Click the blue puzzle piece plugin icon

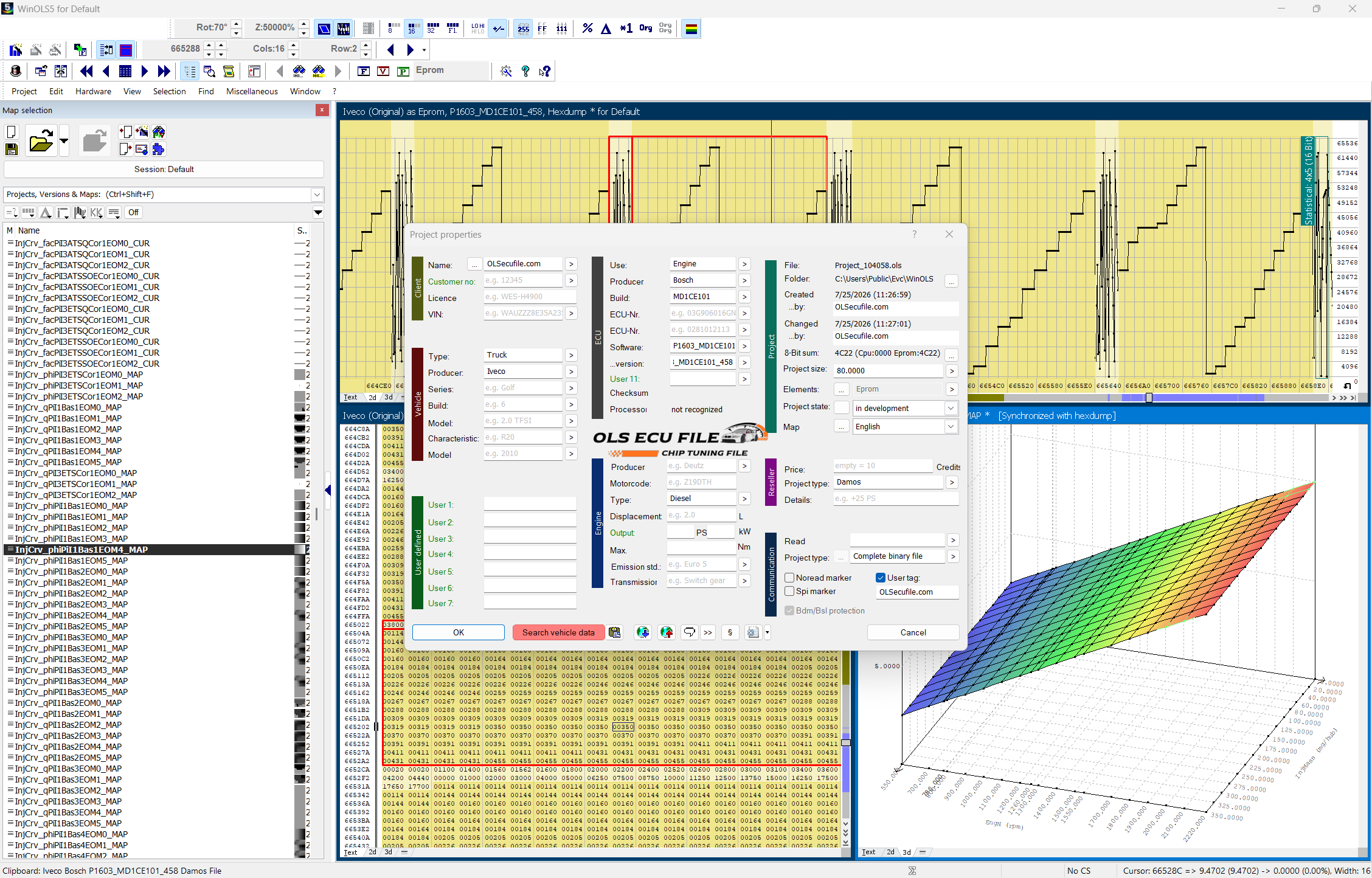(159, 149)
